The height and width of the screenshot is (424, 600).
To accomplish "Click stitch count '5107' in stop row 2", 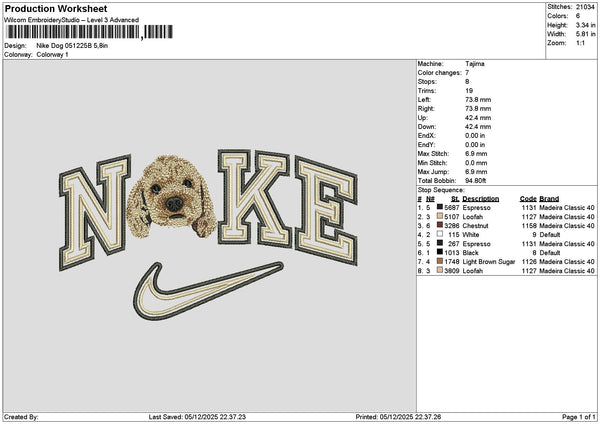I will [x=452, y=217].
